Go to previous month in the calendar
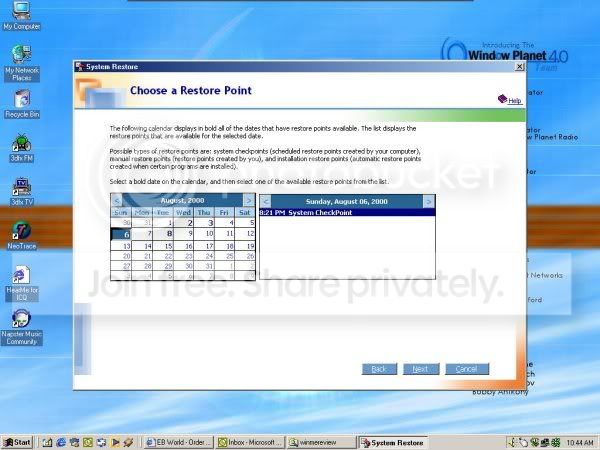Screen dimensions: 600x450 point(117,201)
